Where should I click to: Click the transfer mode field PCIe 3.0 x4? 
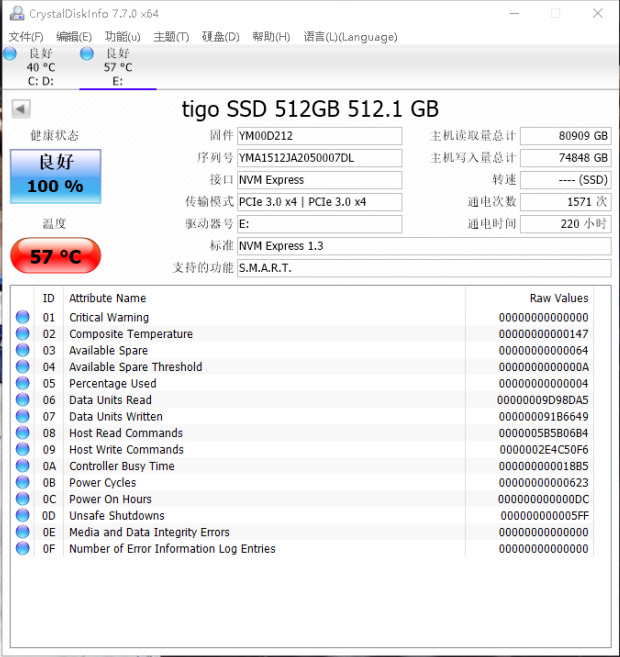pyautogui.click(x=320, y=202)
